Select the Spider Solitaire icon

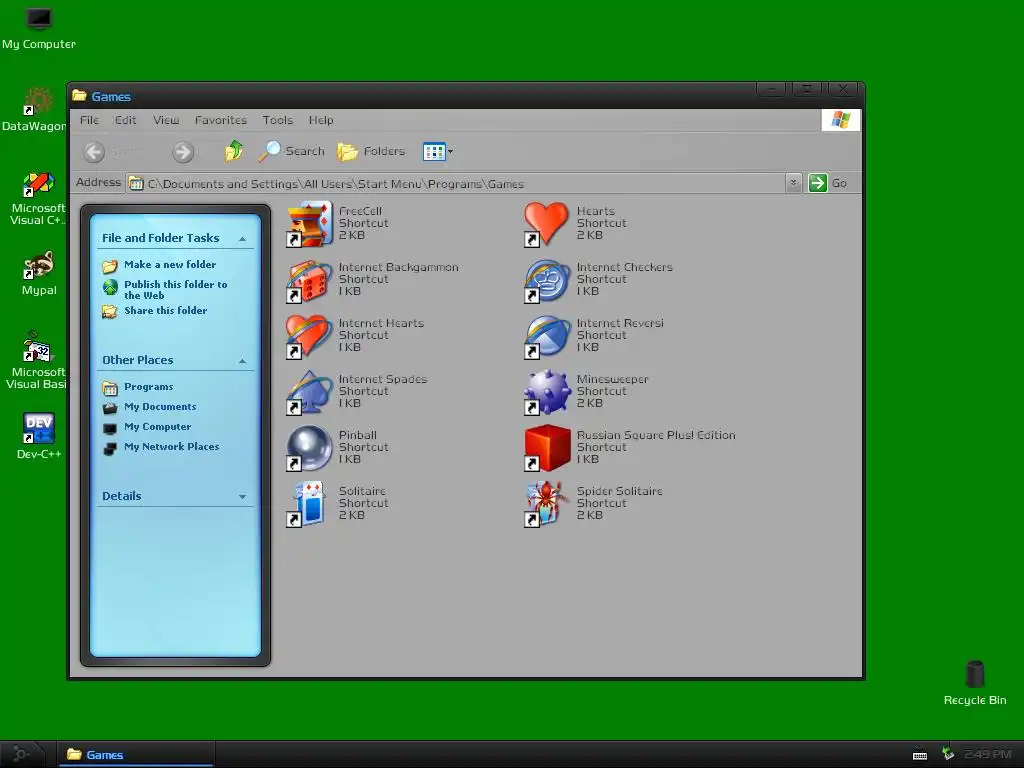coord(547,504)
